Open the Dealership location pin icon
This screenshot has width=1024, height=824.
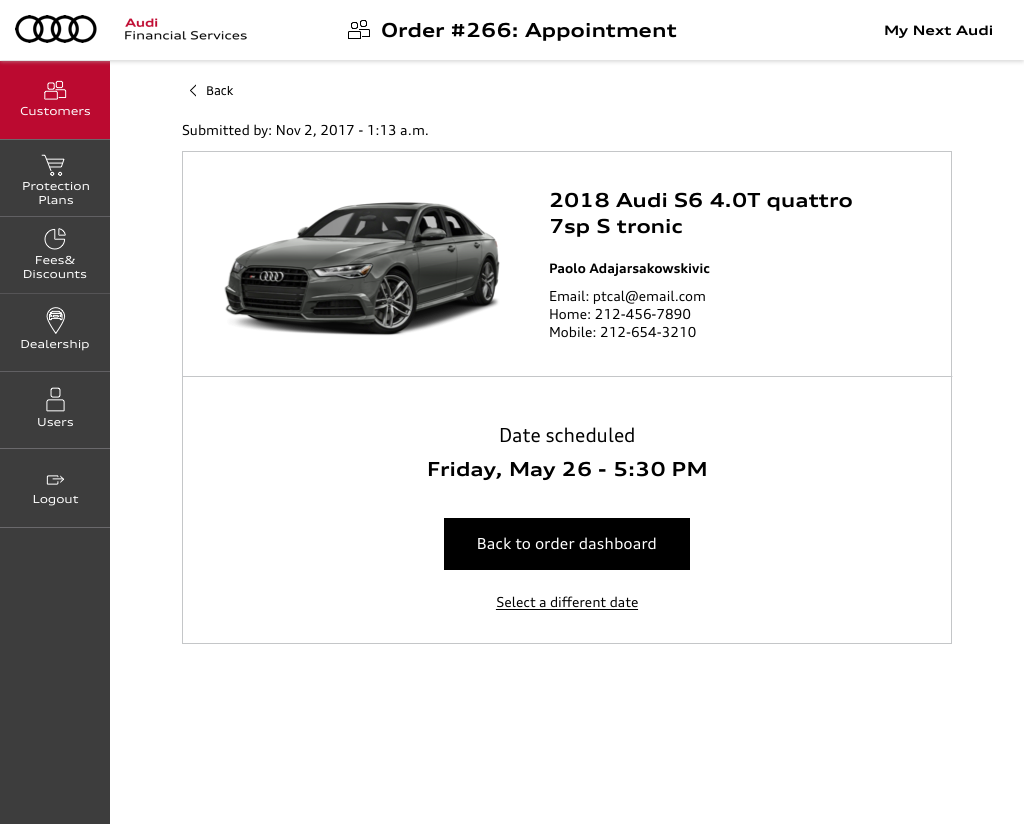coord(56,320)
